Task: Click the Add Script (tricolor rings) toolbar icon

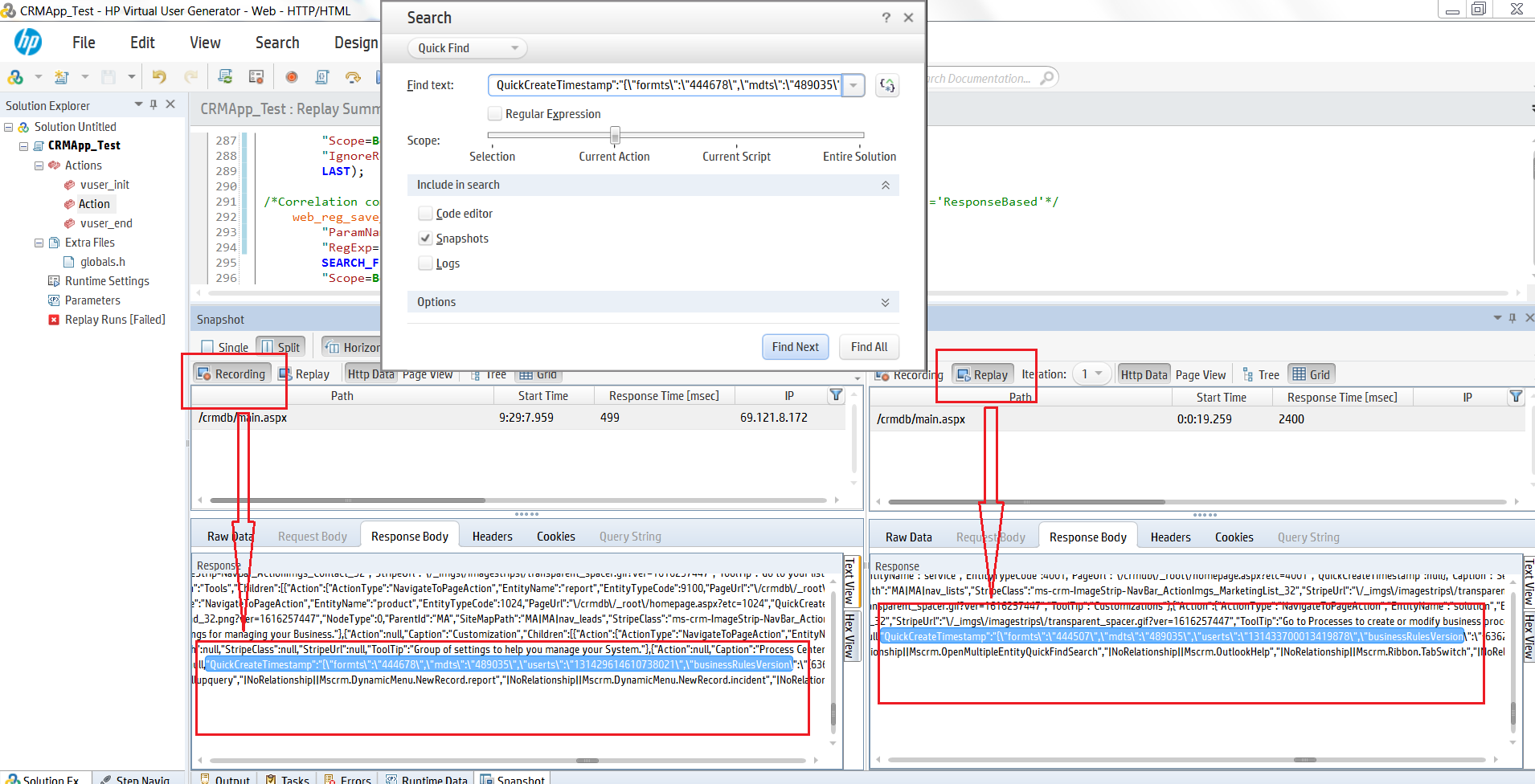Action: click(15, 77)
